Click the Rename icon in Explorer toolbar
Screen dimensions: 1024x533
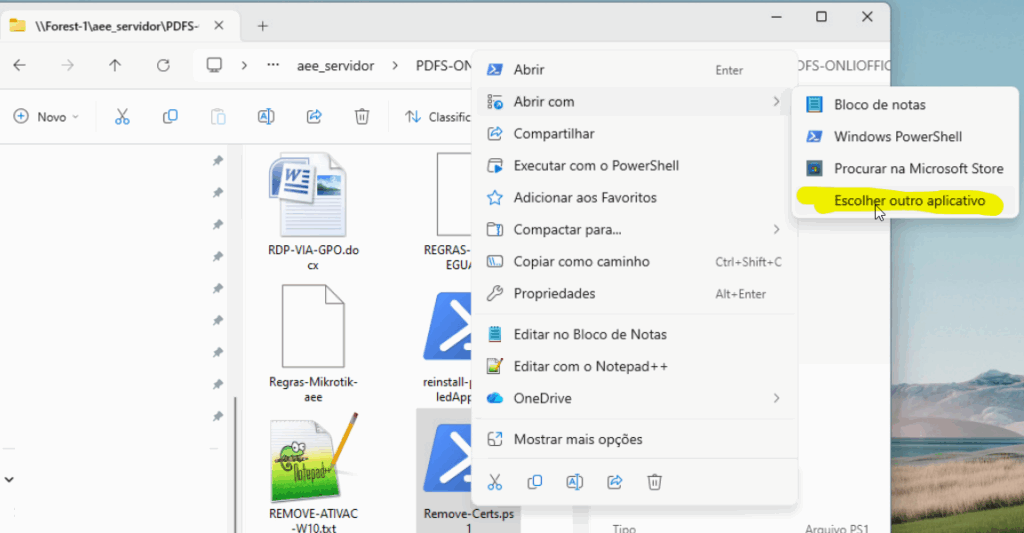[266, 117]
